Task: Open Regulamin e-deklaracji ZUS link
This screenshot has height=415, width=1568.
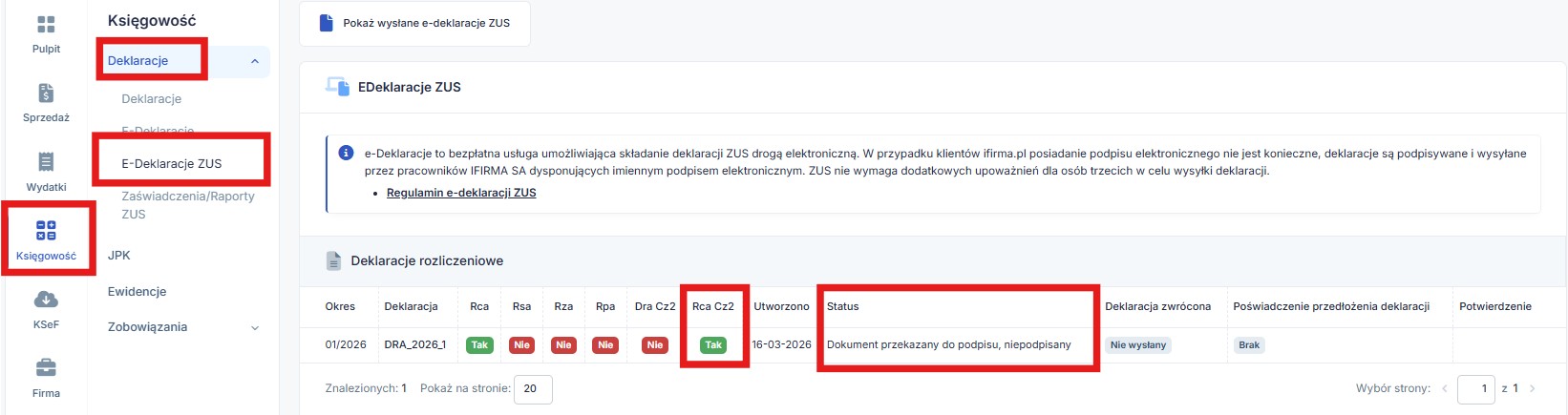Action: 461,193
